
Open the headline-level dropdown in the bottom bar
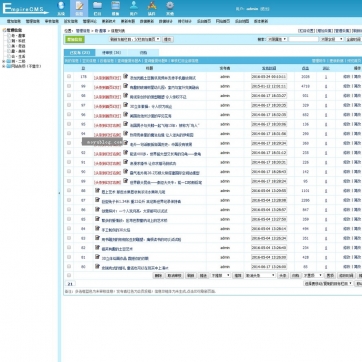click(x=260, y=276)
